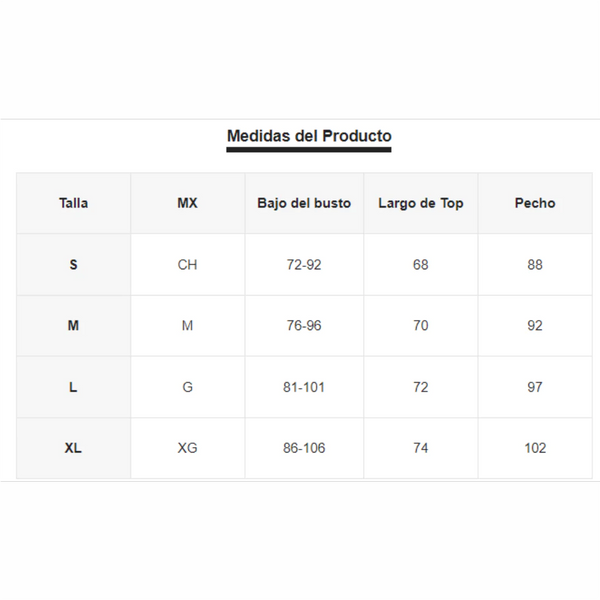600x600 pixels.
Task: Select the L size row label
Action: 73,387
